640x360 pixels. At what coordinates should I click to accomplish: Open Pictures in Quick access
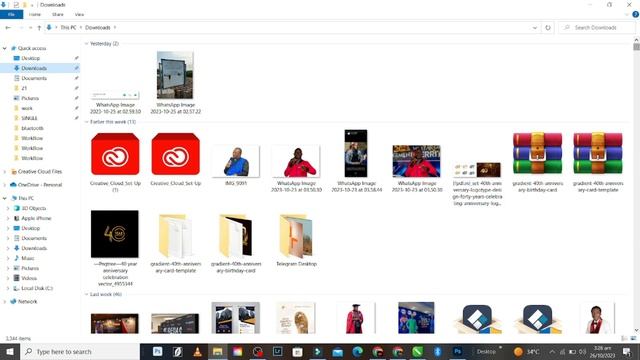tap(30, 98)
